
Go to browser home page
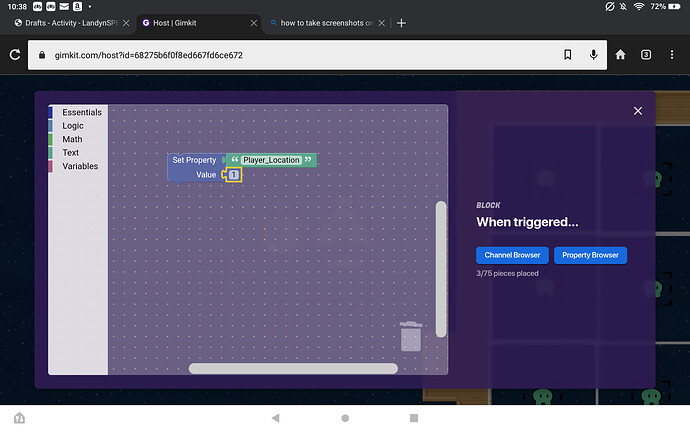point(621,55)
